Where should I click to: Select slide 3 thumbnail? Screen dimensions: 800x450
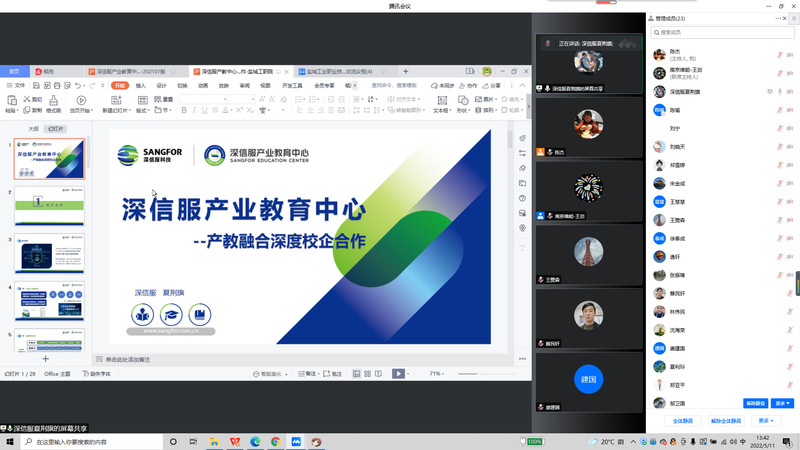point(49,254)
